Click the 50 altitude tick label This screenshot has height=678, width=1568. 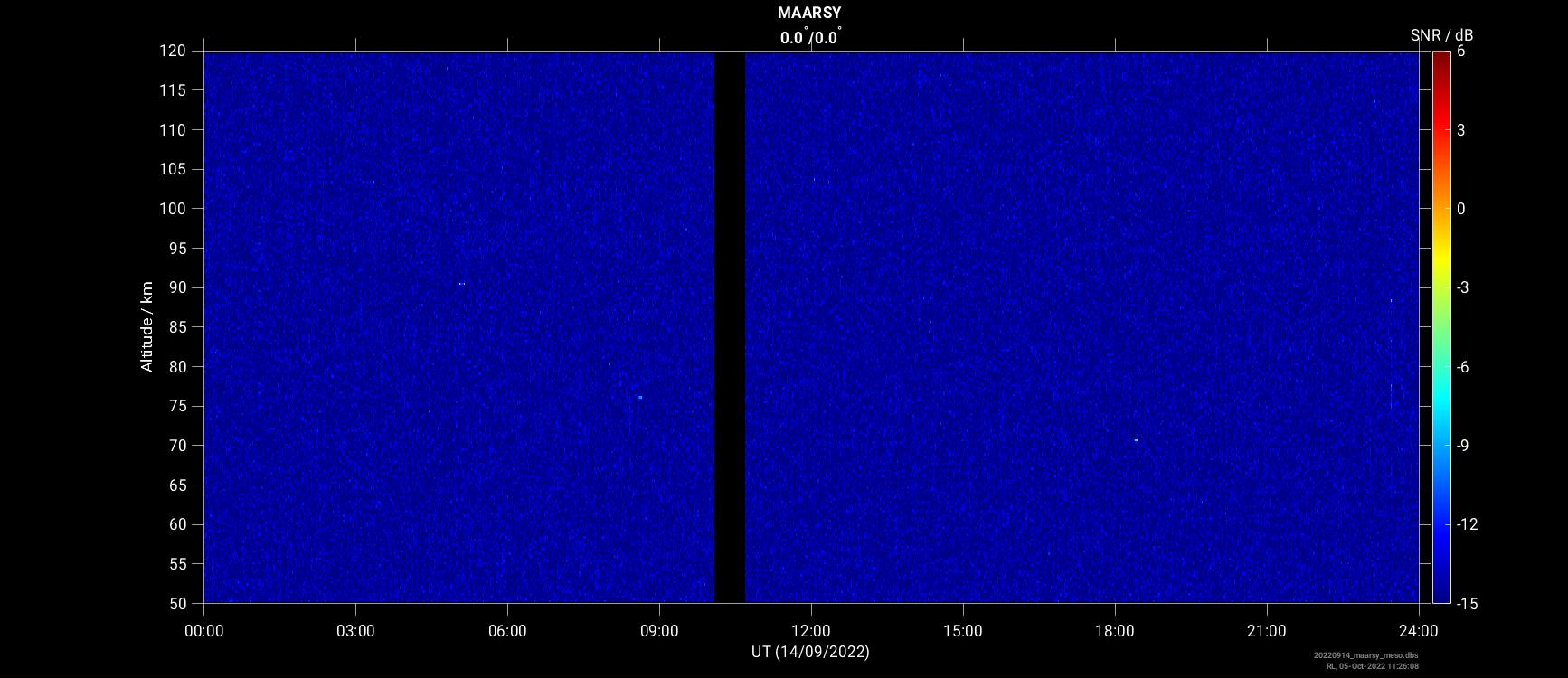tap(178, 604)
